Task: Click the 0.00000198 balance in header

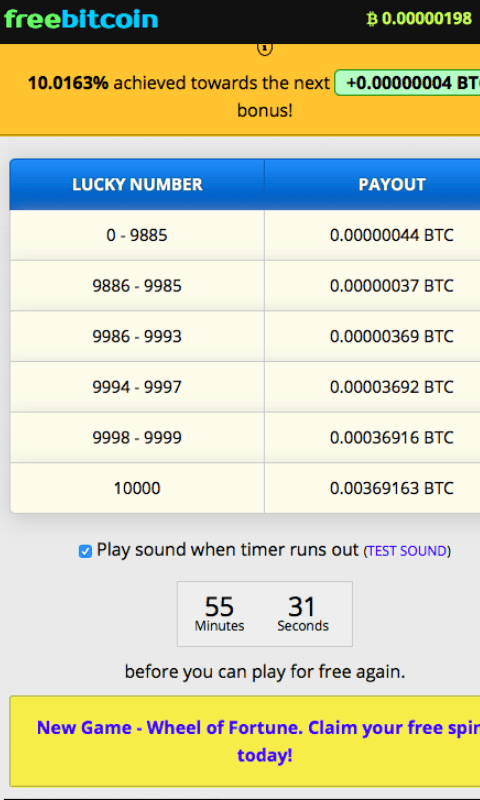Action: click(x=426, y=19)
